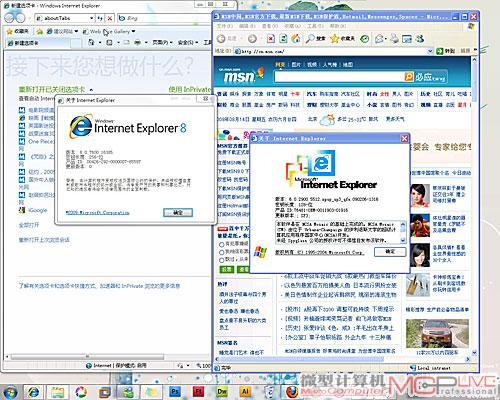Click the 图片 tab on MSN search
Screen dimensions: 500x400
[x=296, y=64]
